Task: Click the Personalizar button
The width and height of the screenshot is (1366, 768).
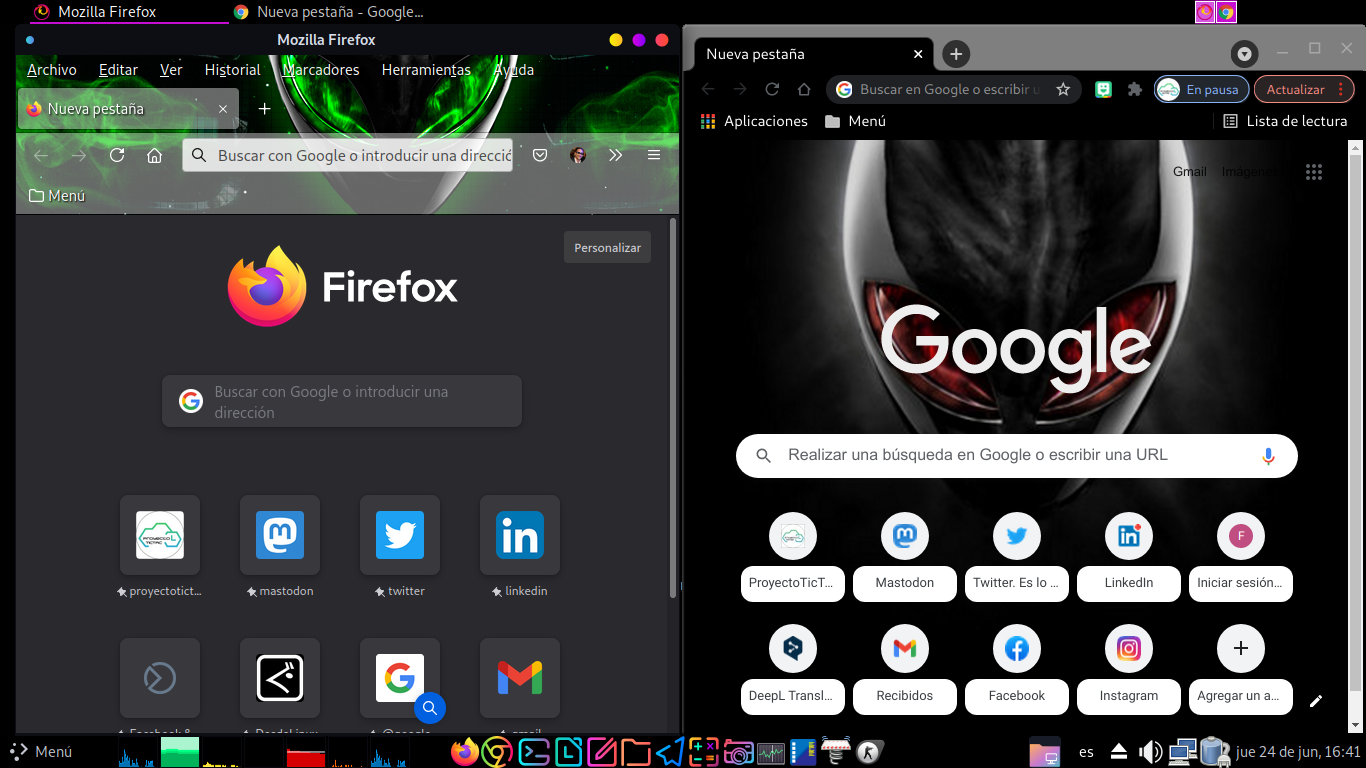Action: coord(607,248)
